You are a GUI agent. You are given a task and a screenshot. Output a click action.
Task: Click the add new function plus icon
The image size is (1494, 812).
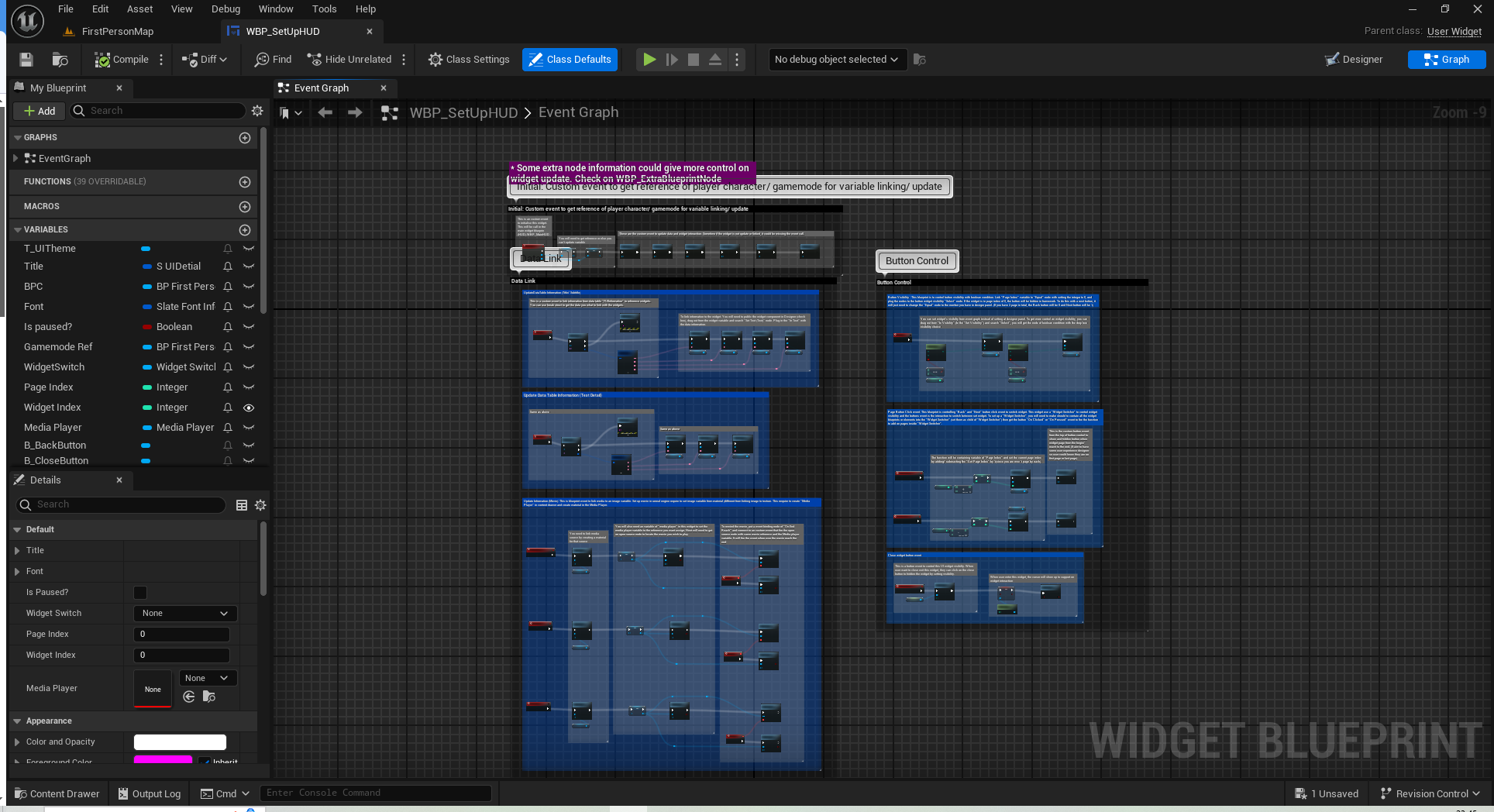[x=245, y=182]
